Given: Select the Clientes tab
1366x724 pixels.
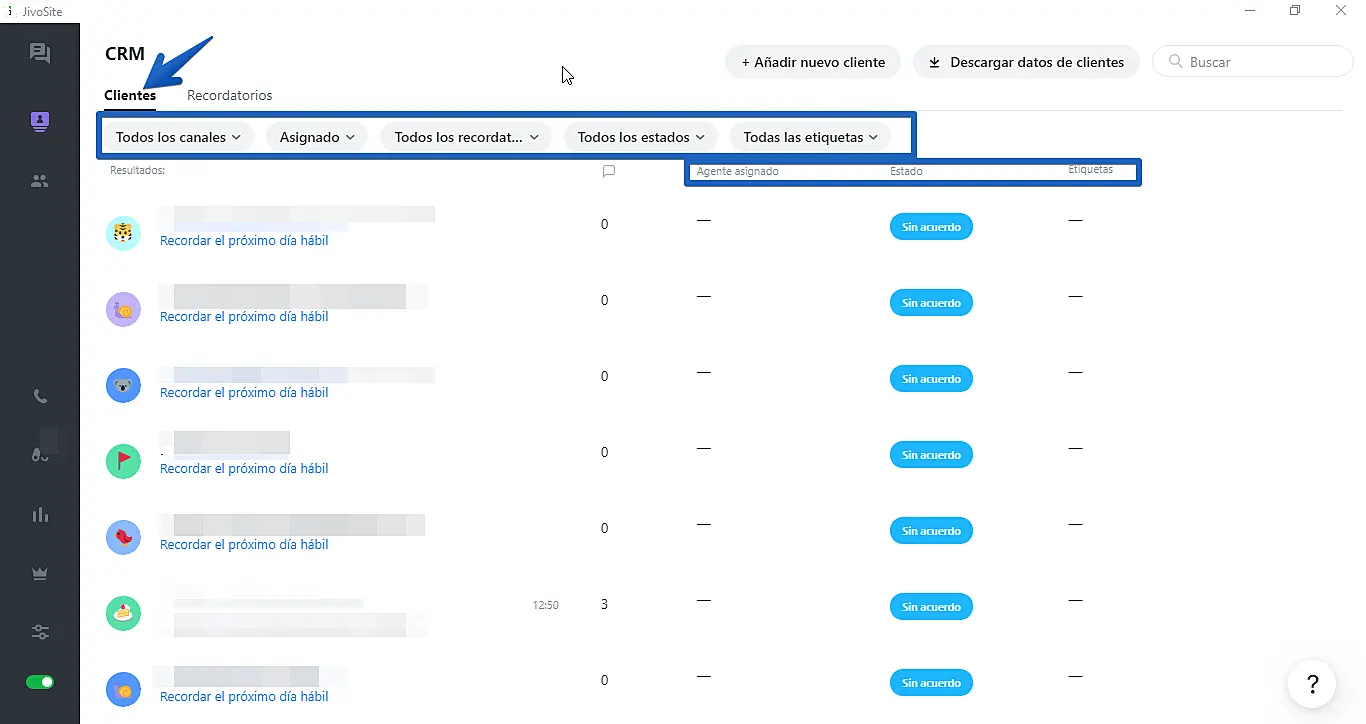Looking at the screenshot, I should (130, 96).
